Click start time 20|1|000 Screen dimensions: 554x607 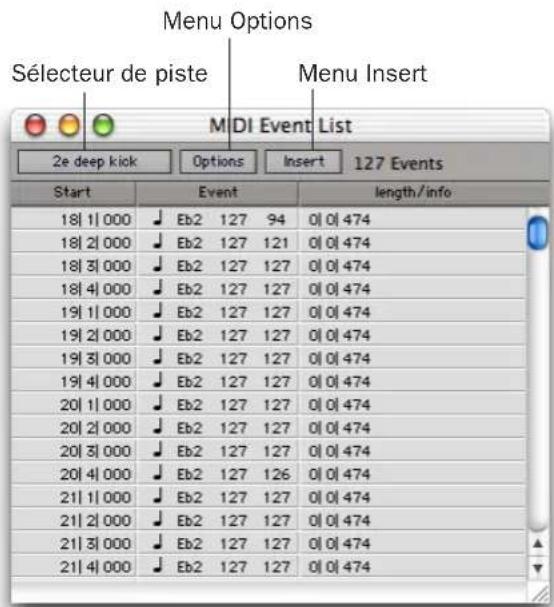click(x=96, y=405)
